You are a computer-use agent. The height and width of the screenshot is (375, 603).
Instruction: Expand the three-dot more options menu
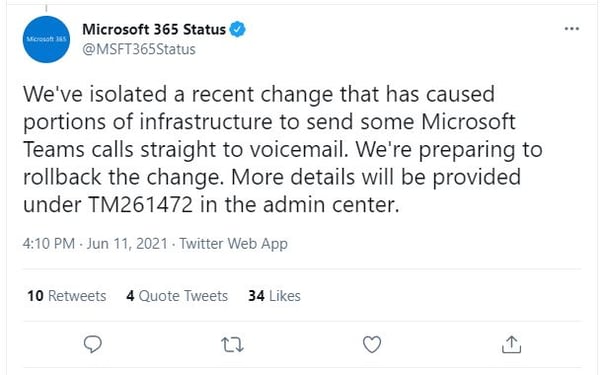point(572,29)
